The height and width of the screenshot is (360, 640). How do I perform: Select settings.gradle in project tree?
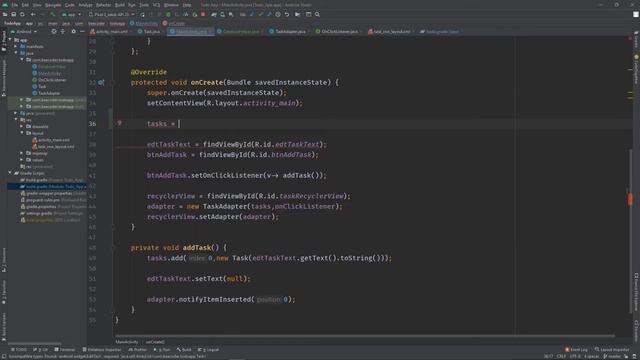coord(51,213)
